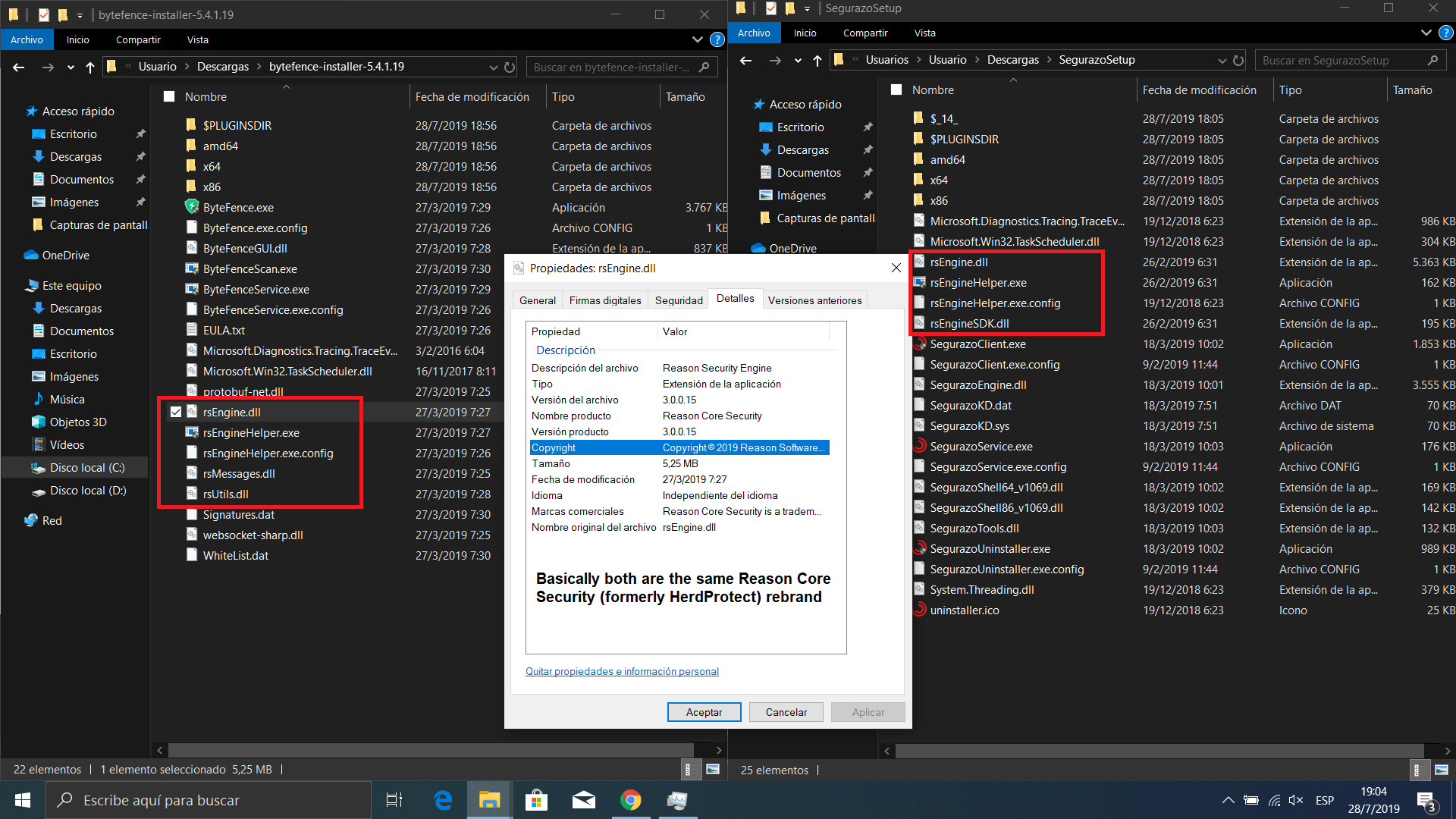Viewport: 1456px width, 819px height.
Task: Open the Vista ribbon tab in the bytefence window
Action: [197, 39]
